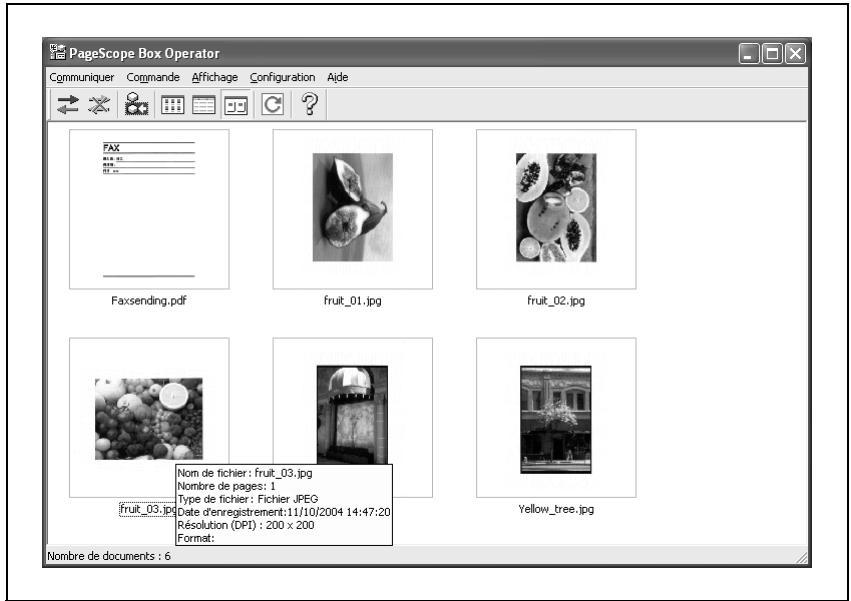Open the Commande menu
Image resolution: width=851 pixels, height=601 pixels.
pos(153,77)
